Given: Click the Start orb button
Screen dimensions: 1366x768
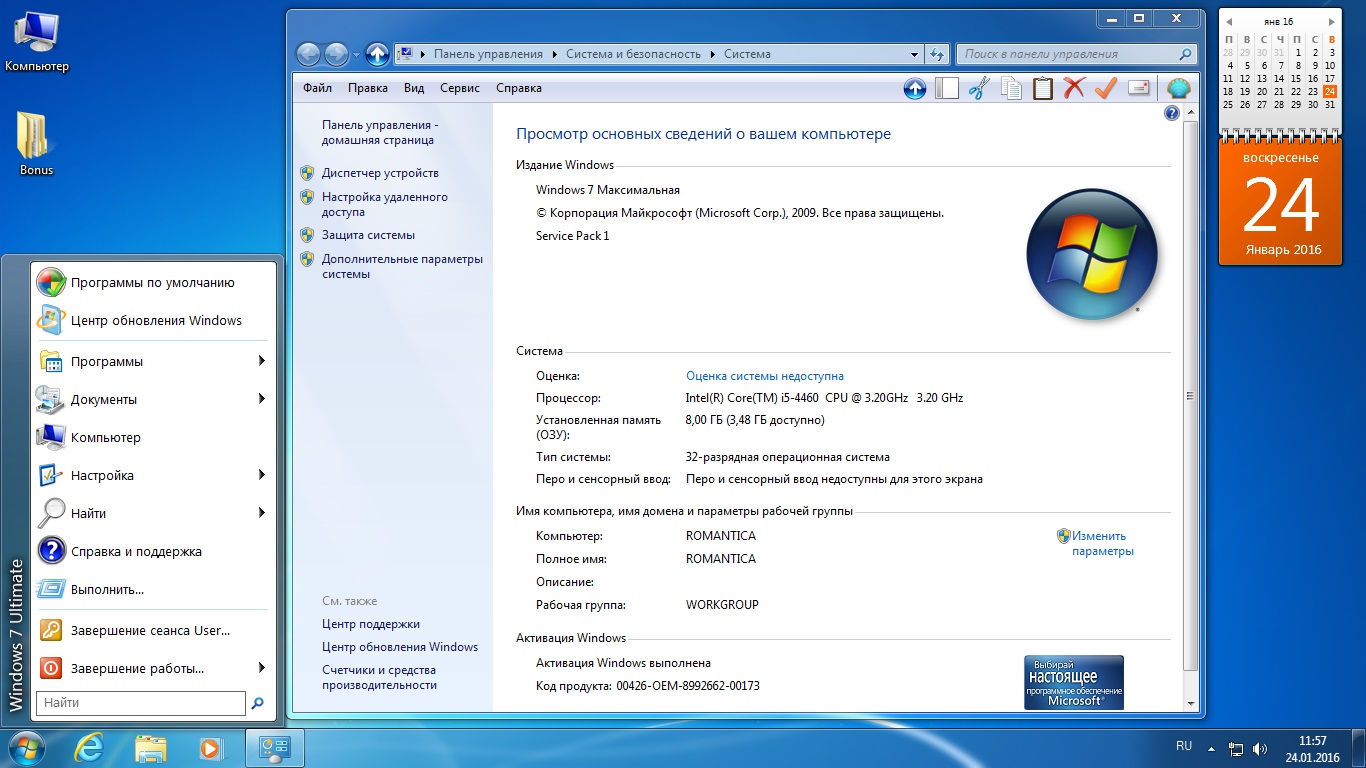Looking at the screenshot, I should (x=27, y=747).
